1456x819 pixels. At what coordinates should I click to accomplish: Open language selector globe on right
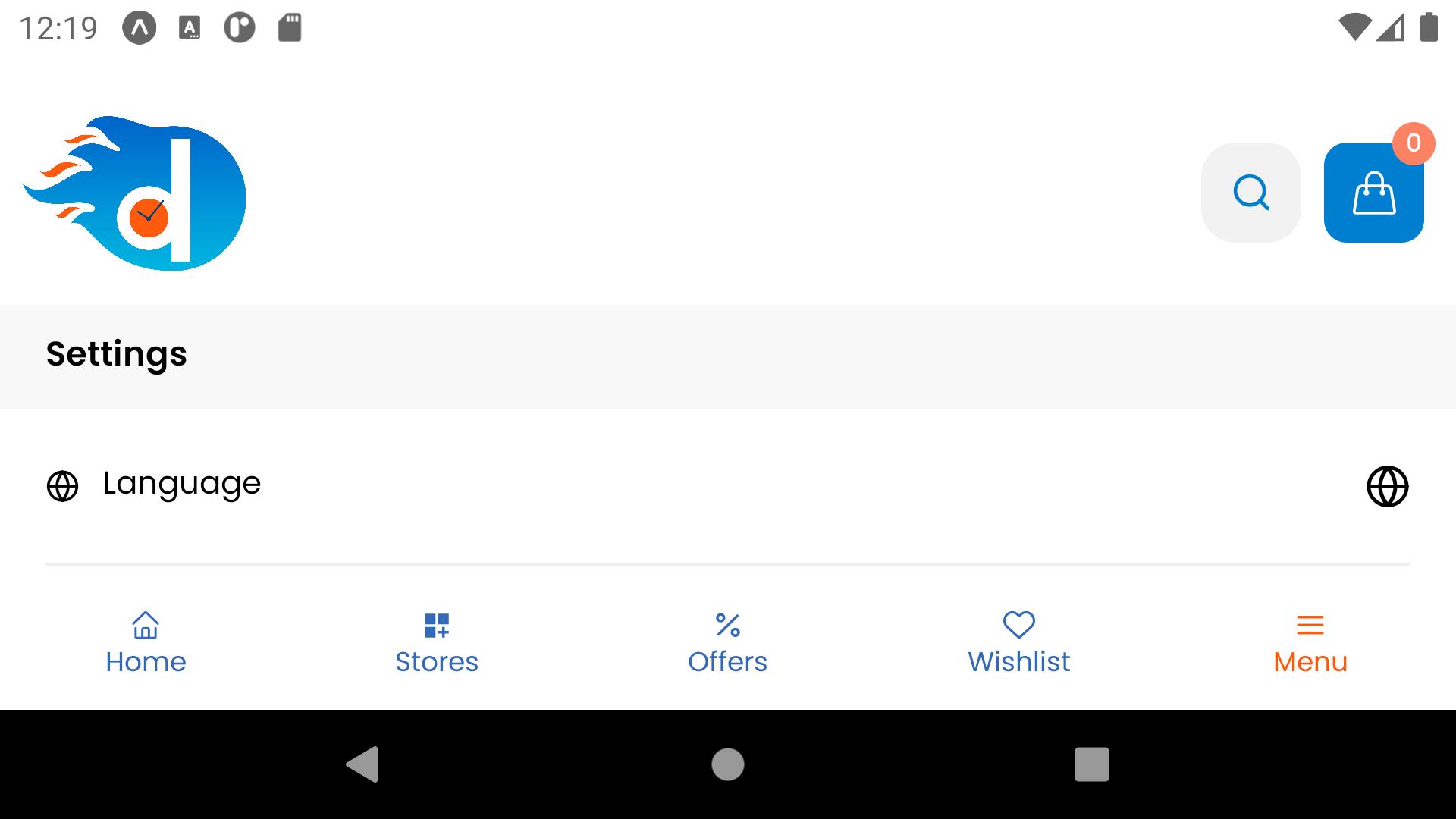point(1388,486)
